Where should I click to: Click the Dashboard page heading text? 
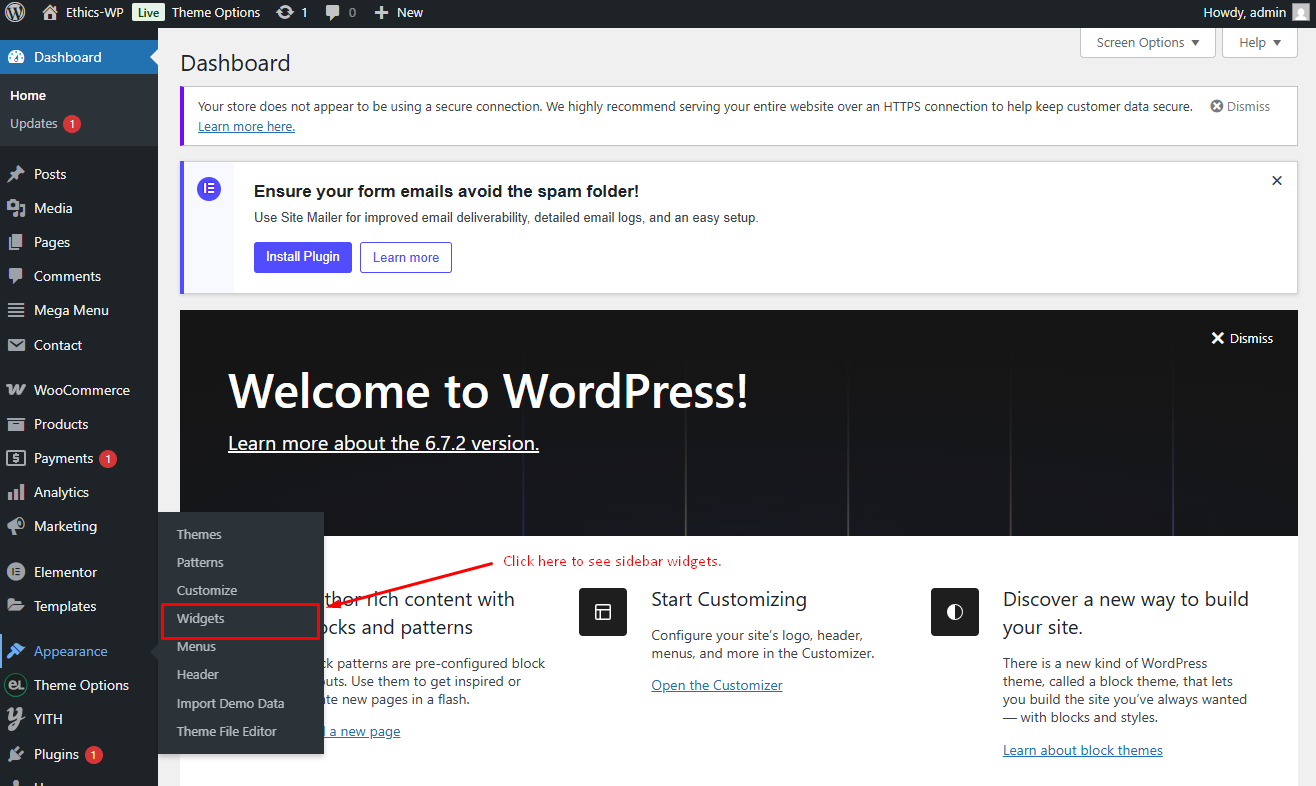235,63
